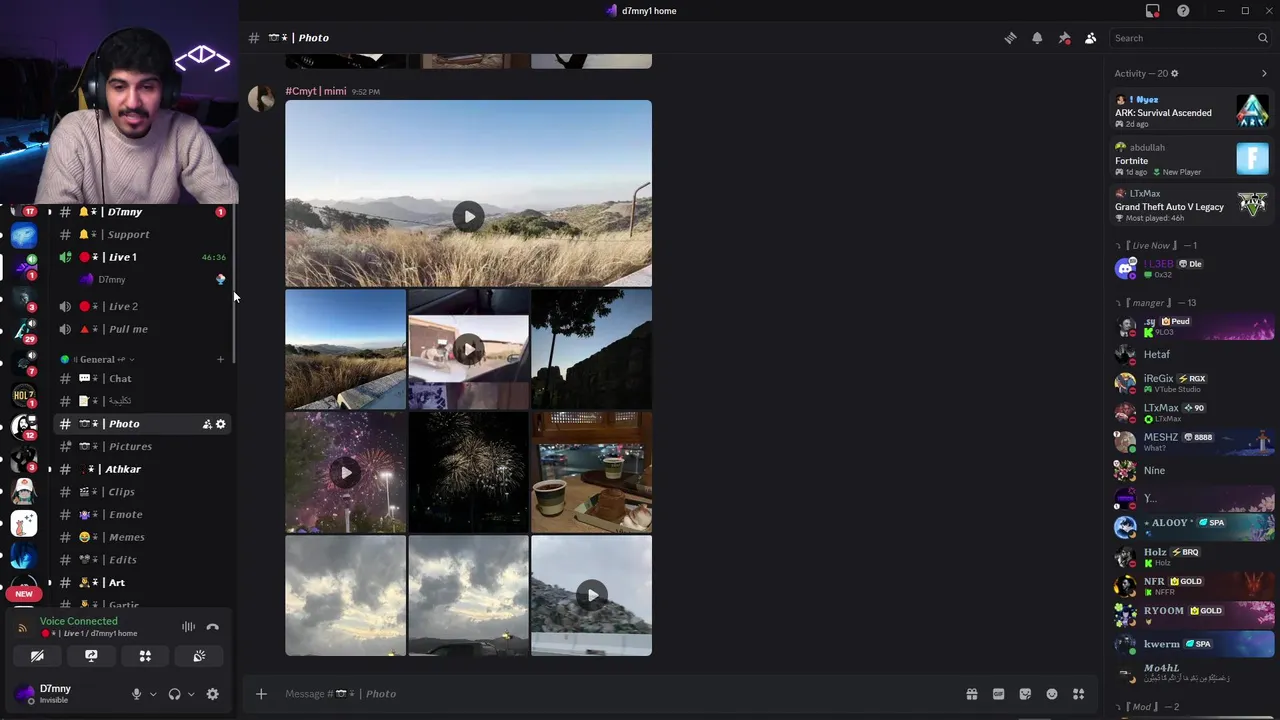Click the NEW unread indicator pill

pyautogui.click(x=24, y=594)
